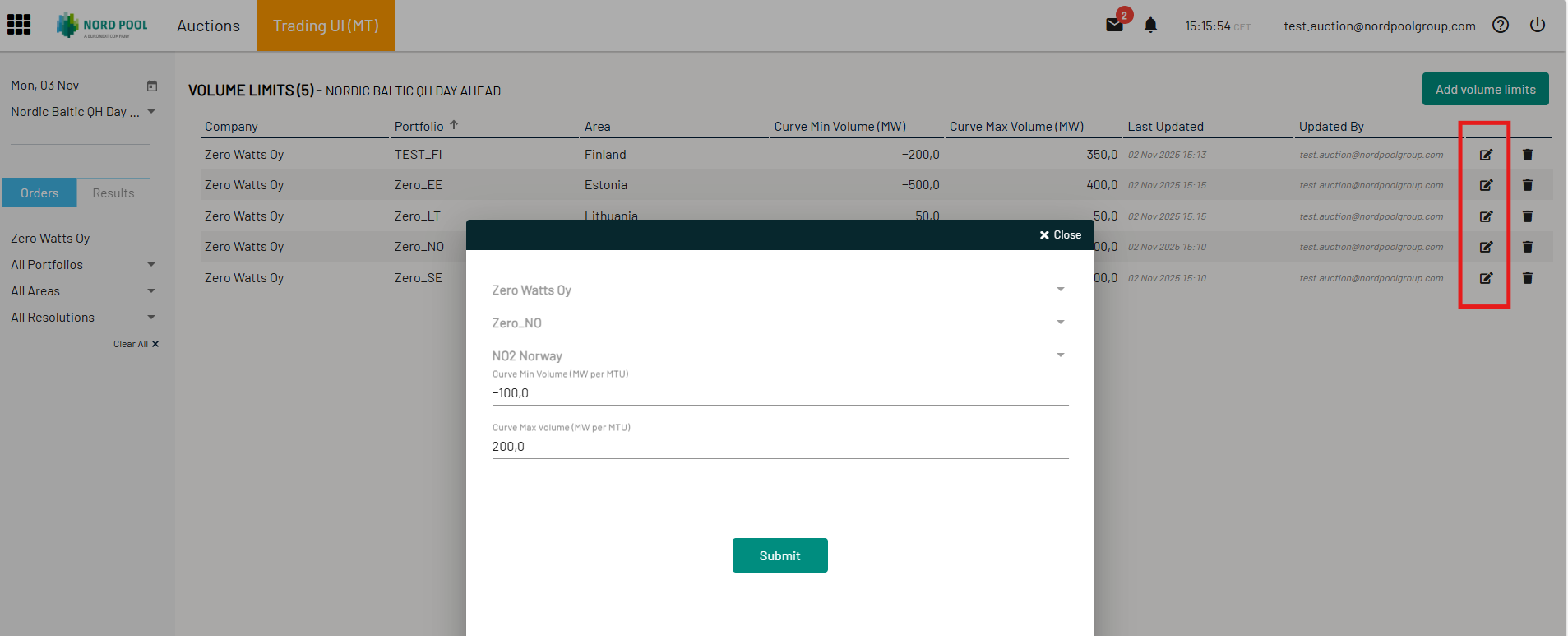Click the Finland area cell
Viewport: 1568px width, 636px height.
coord(605,155)
